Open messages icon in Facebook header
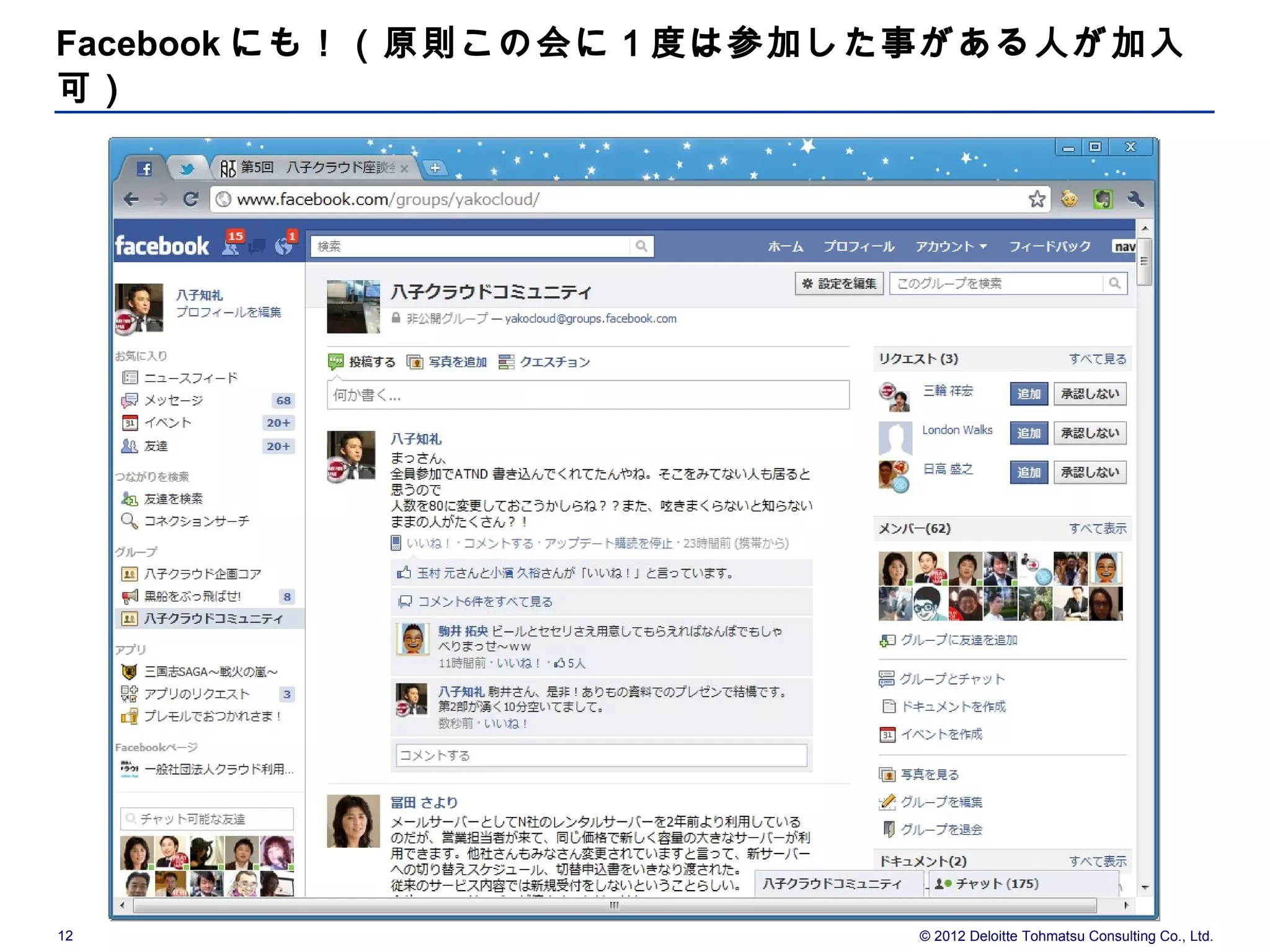The image size is (1270, 952). pos(257,247)
